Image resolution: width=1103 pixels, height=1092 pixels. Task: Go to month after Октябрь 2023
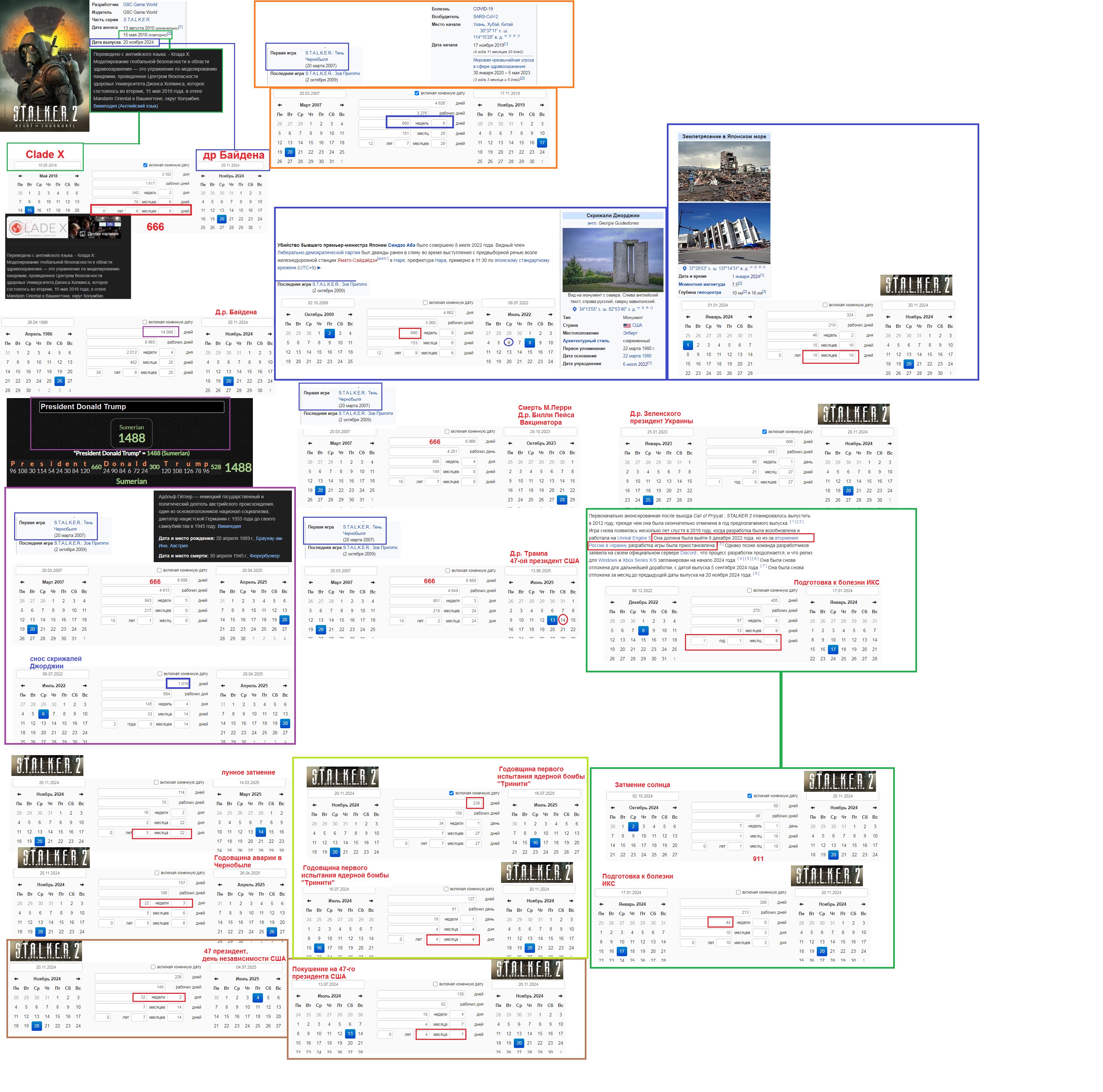572,443
